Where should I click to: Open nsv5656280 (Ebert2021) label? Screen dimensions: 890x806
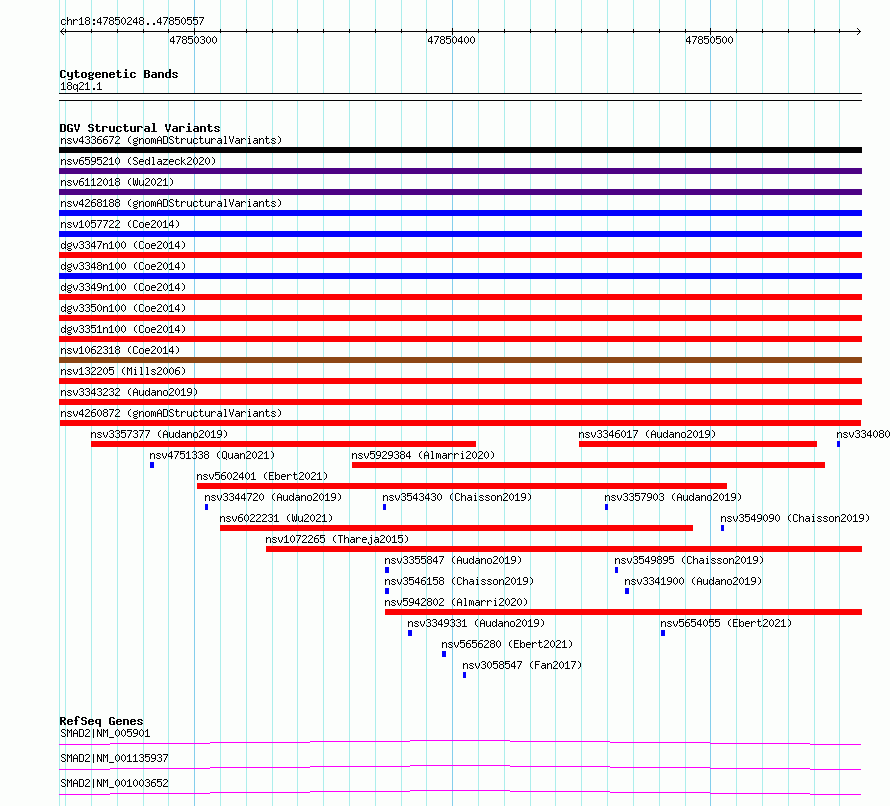(507, 644)
